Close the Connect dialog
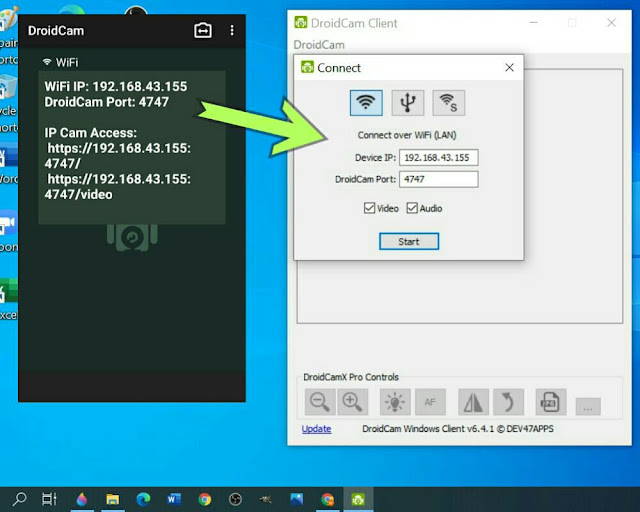640x512 pixels. coord(509,67)
